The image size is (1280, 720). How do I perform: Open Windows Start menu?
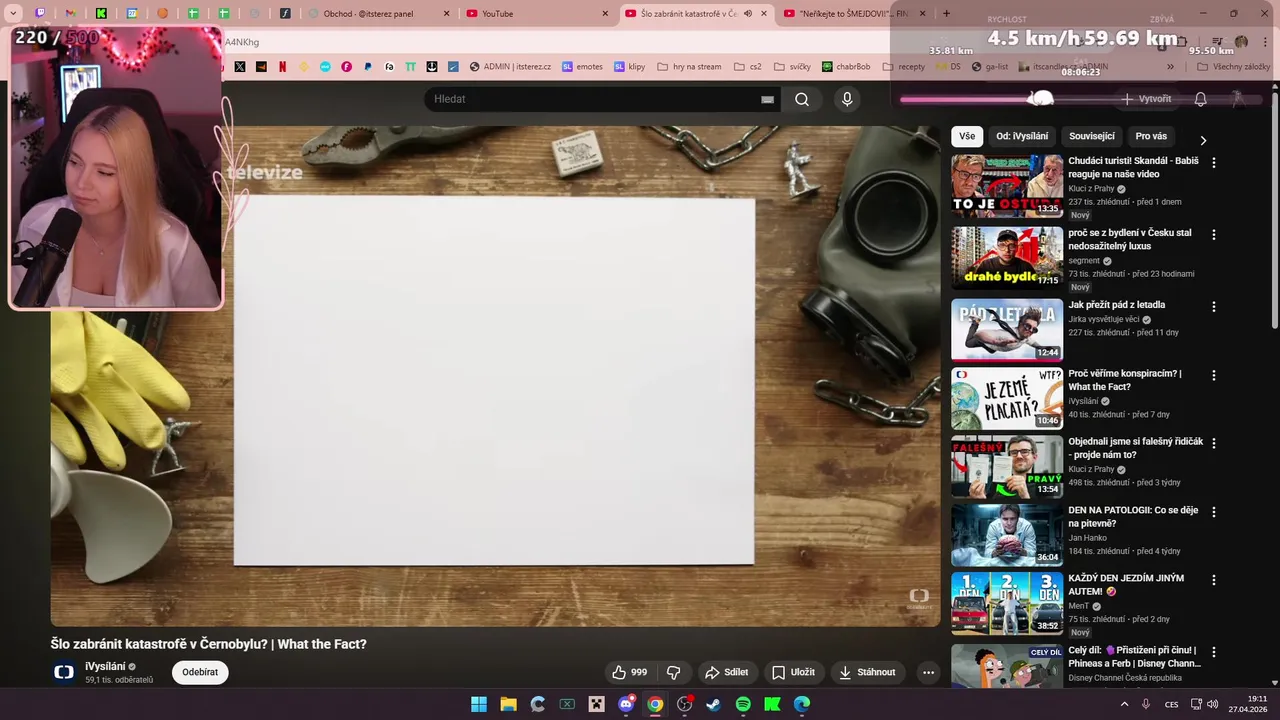pos(479,704)
